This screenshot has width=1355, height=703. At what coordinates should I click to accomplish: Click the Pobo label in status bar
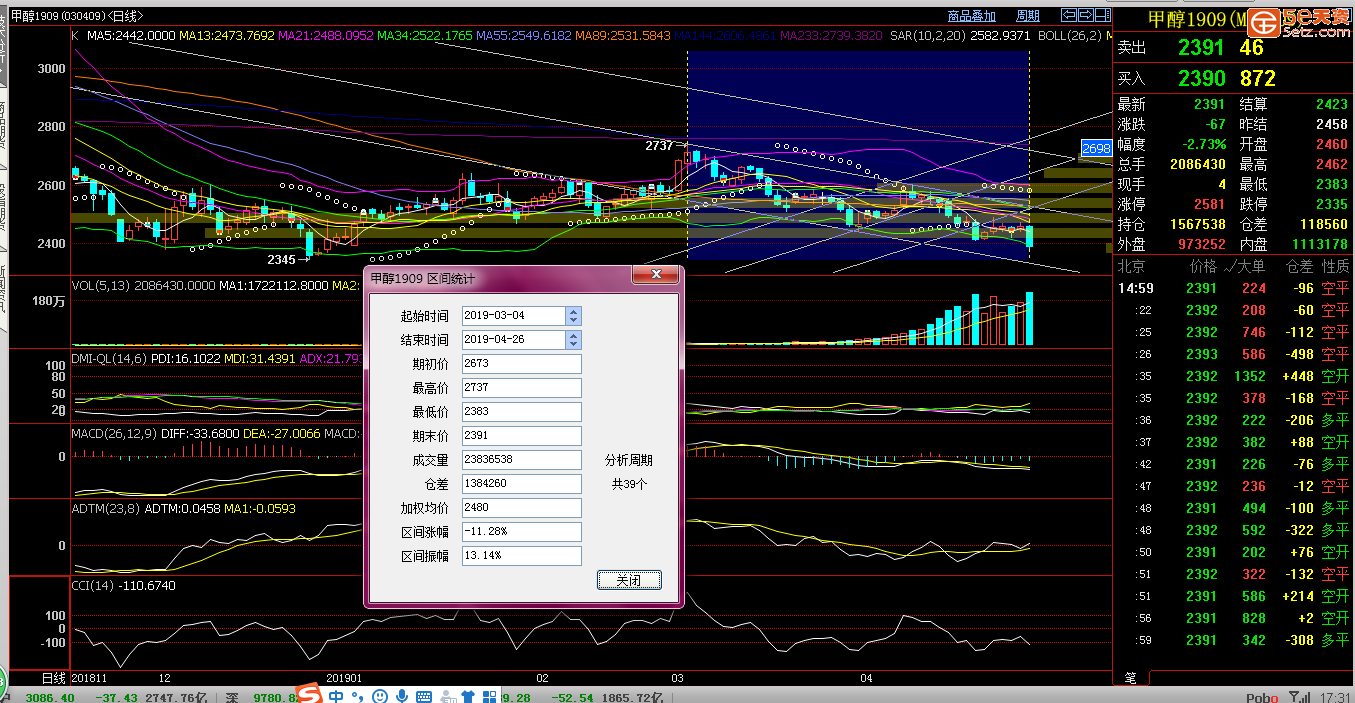(1262, 698)
